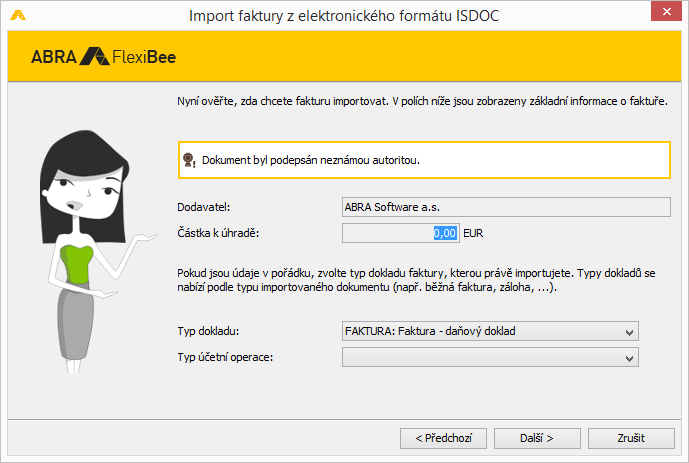Viewport: 689px width, 463px height.
Task: Click the unknown signature certificate warning icon
Action: coord(189,160)
